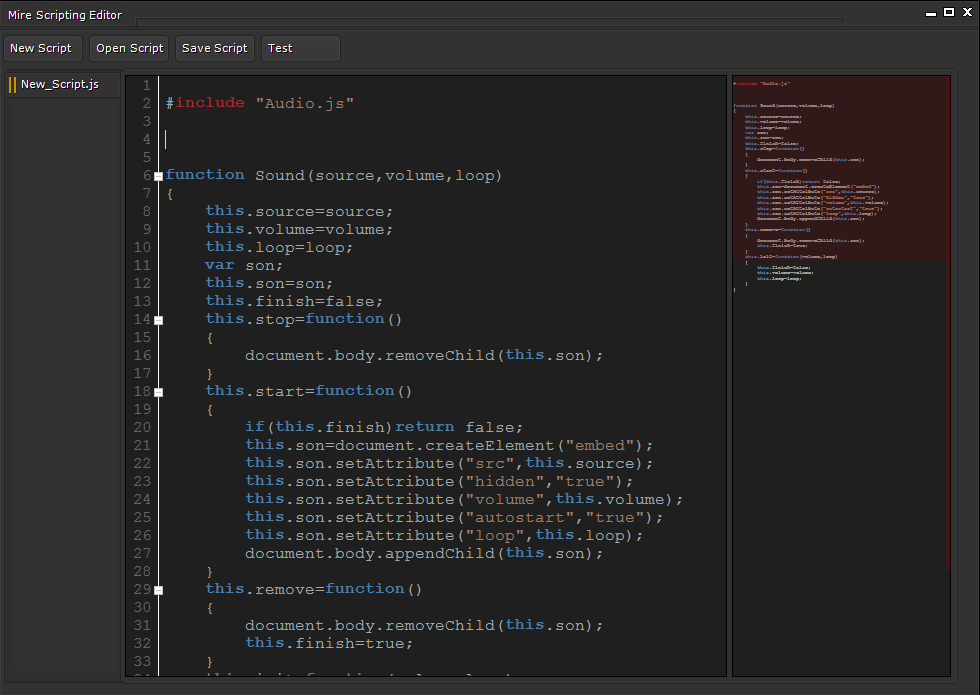Click the setAttribute("autostart","true") line
This screenshot has height=695, width=980.
tap(454, 518)
